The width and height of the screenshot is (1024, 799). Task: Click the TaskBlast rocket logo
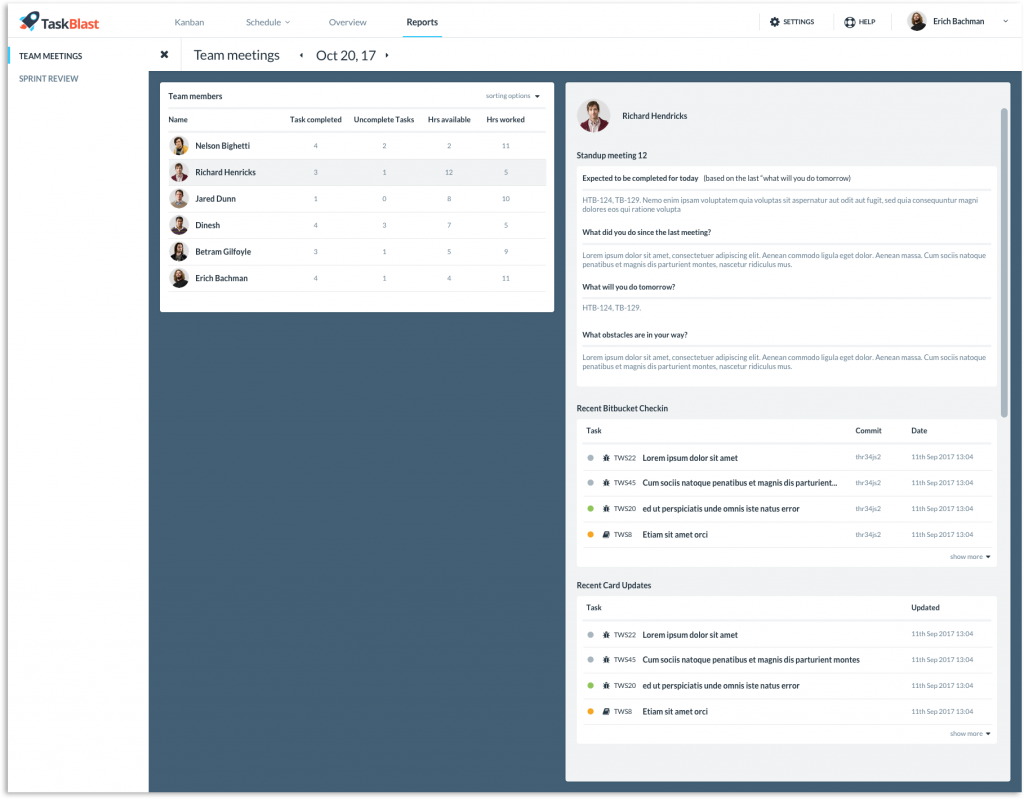(29, 21)
